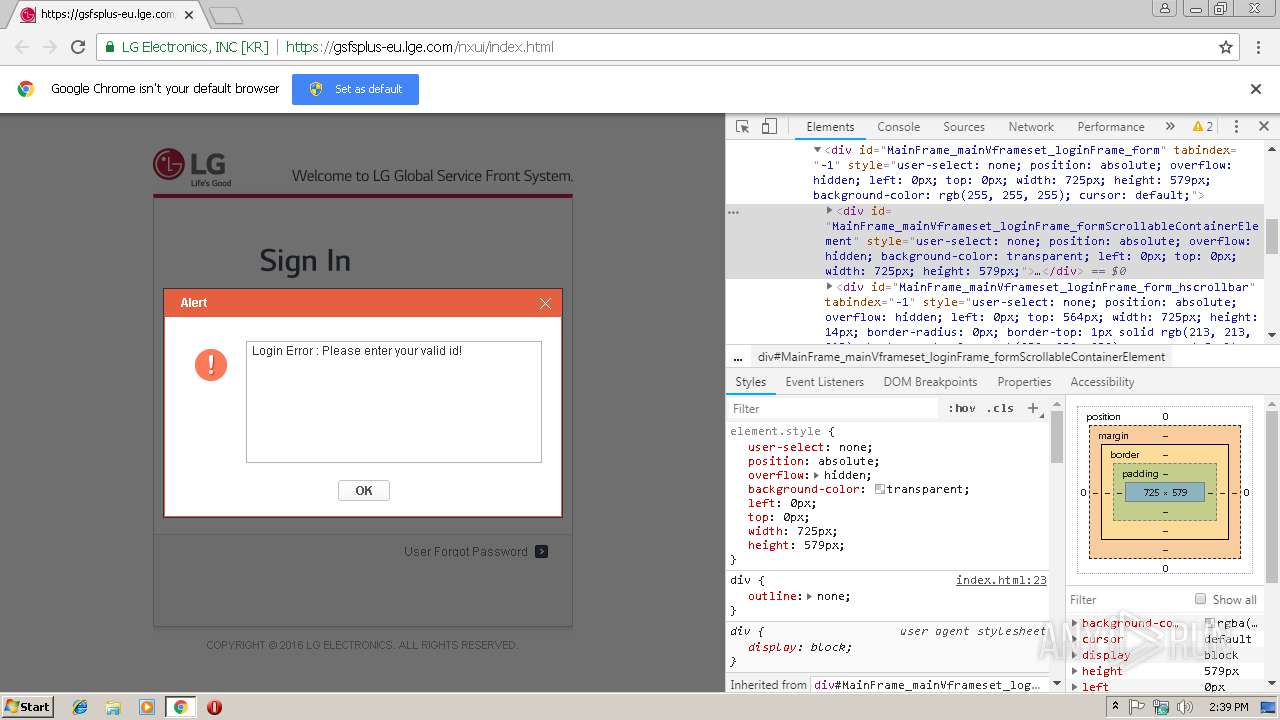Open media player from taskbar

click(x=147, y=707)
